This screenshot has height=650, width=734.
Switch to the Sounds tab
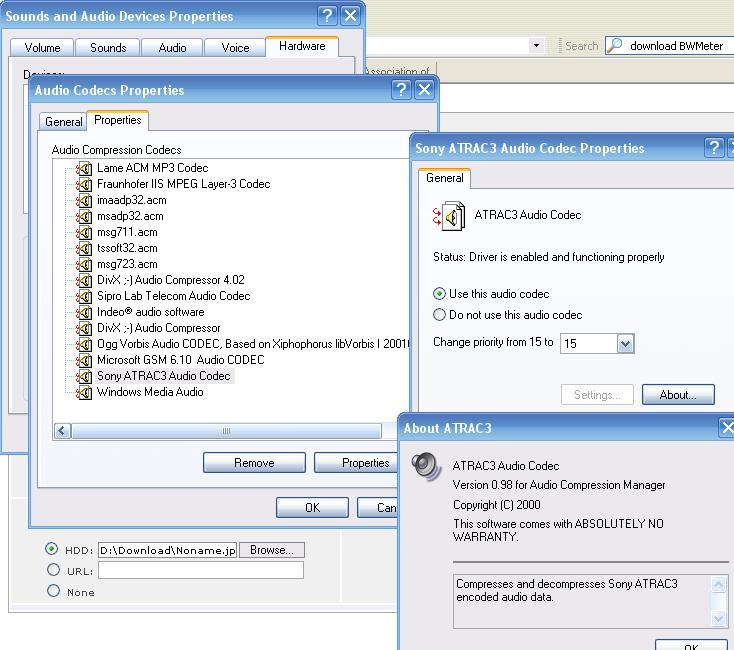click(108, 48)
